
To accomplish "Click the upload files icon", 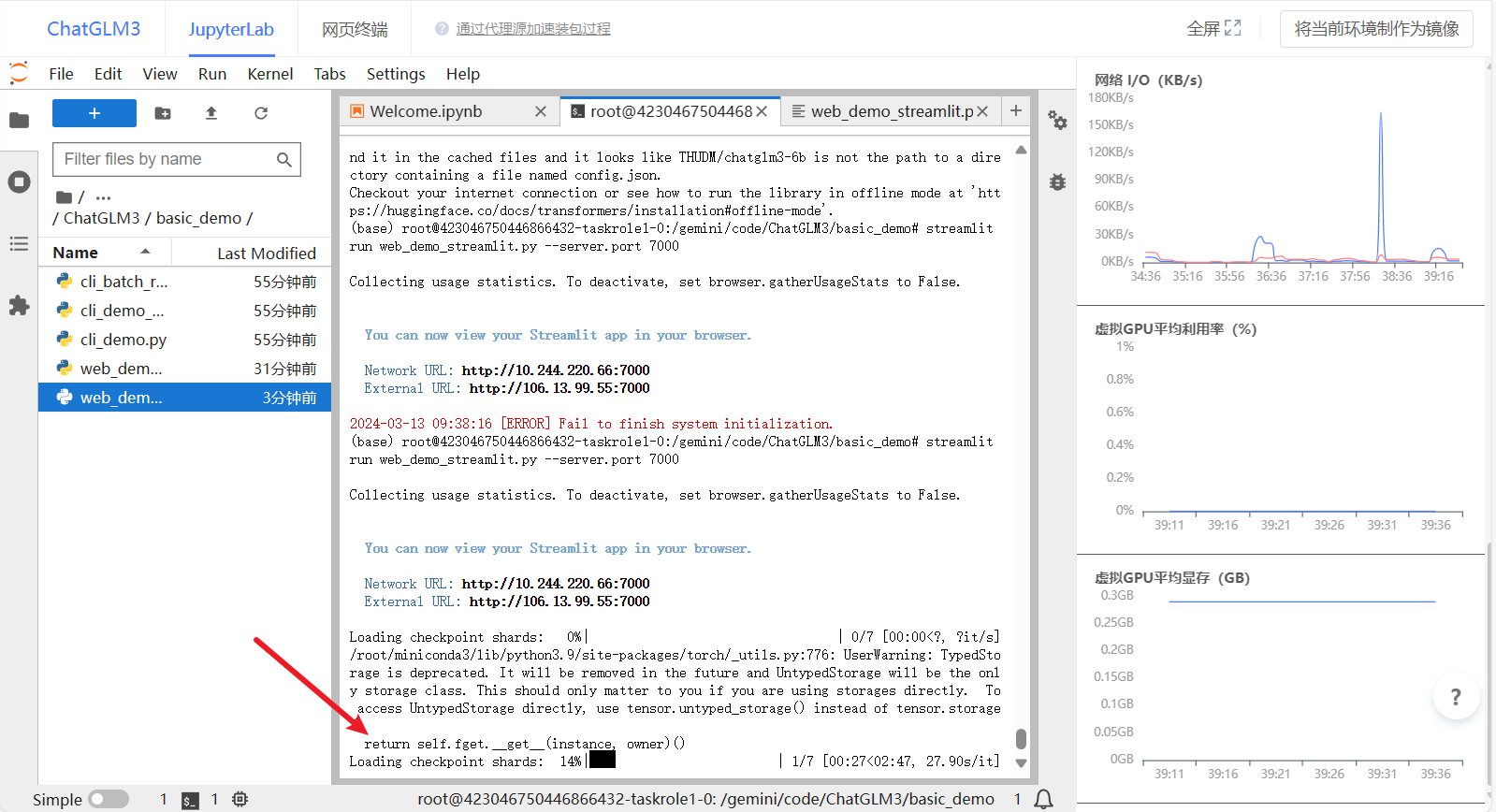I will 211,113.
